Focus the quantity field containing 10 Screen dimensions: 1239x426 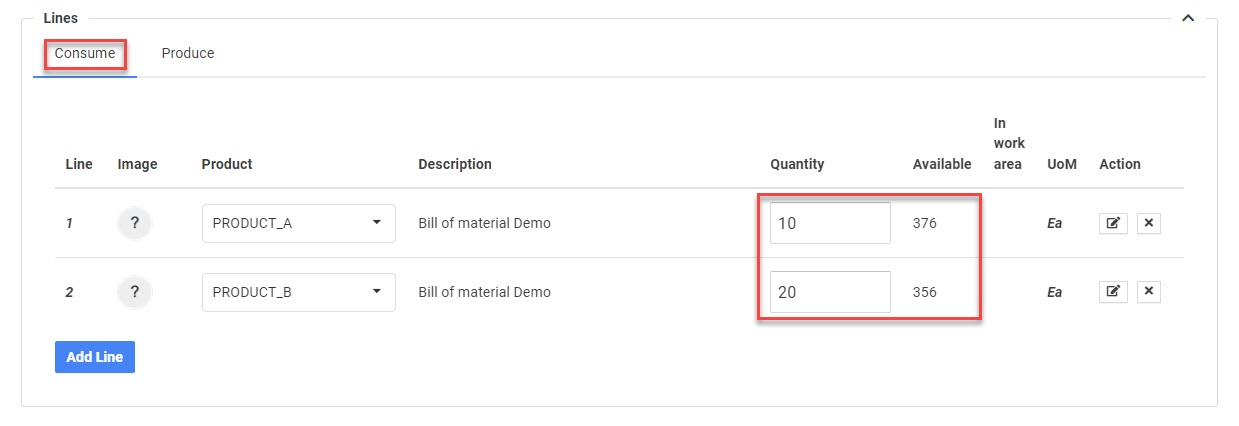click(x=829, y=223)
